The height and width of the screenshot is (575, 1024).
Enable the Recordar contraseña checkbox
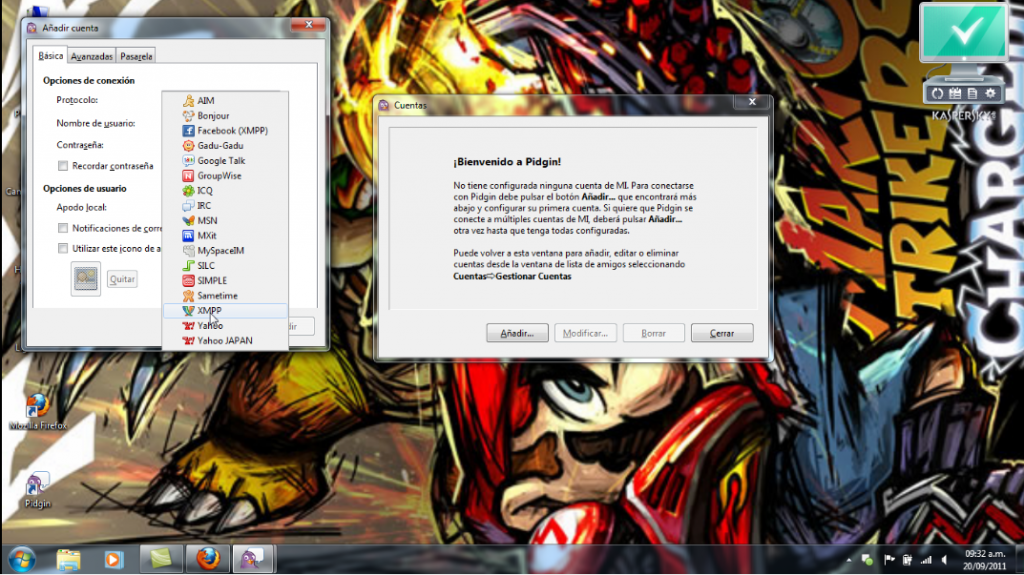[x=63, y=166]
